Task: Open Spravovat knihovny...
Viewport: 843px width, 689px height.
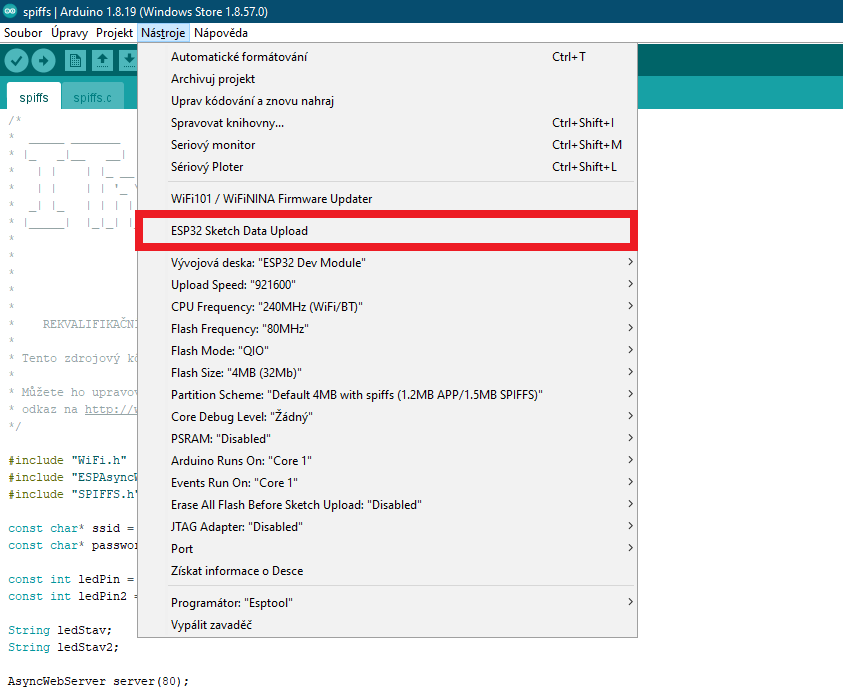Action: [387, 123]
